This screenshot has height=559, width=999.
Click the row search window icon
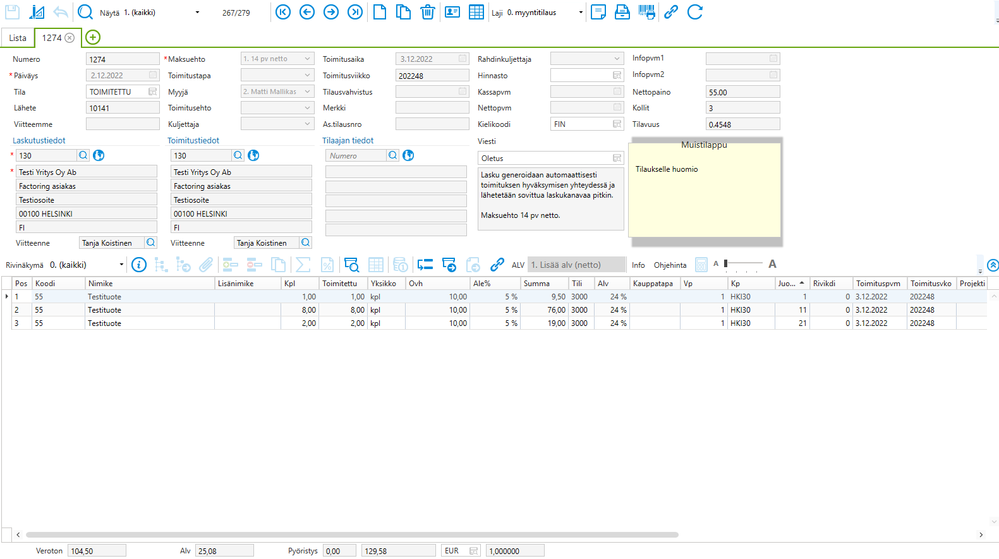tap(351, 265)
